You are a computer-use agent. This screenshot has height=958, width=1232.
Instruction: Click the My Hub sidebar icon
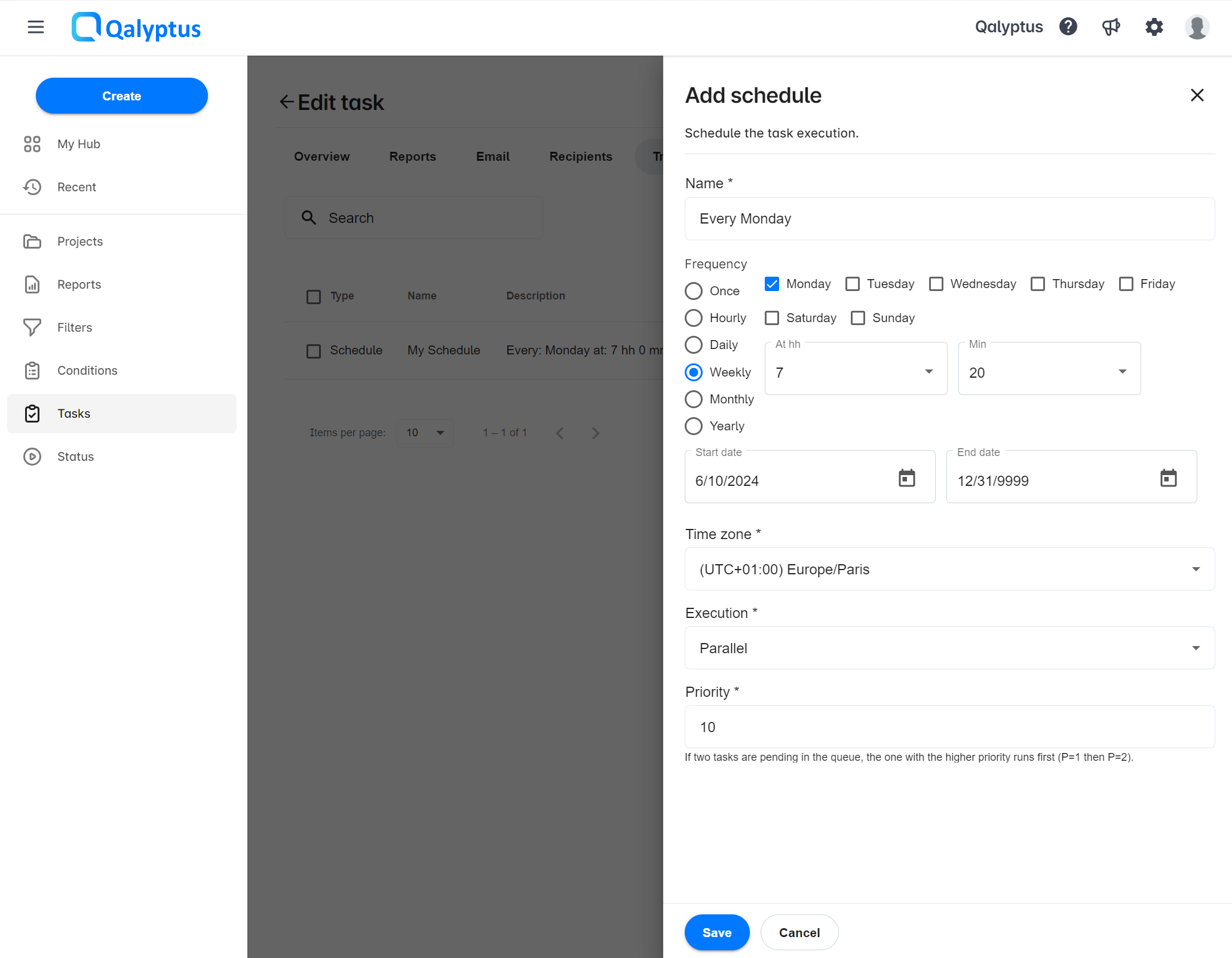(32, 144)
